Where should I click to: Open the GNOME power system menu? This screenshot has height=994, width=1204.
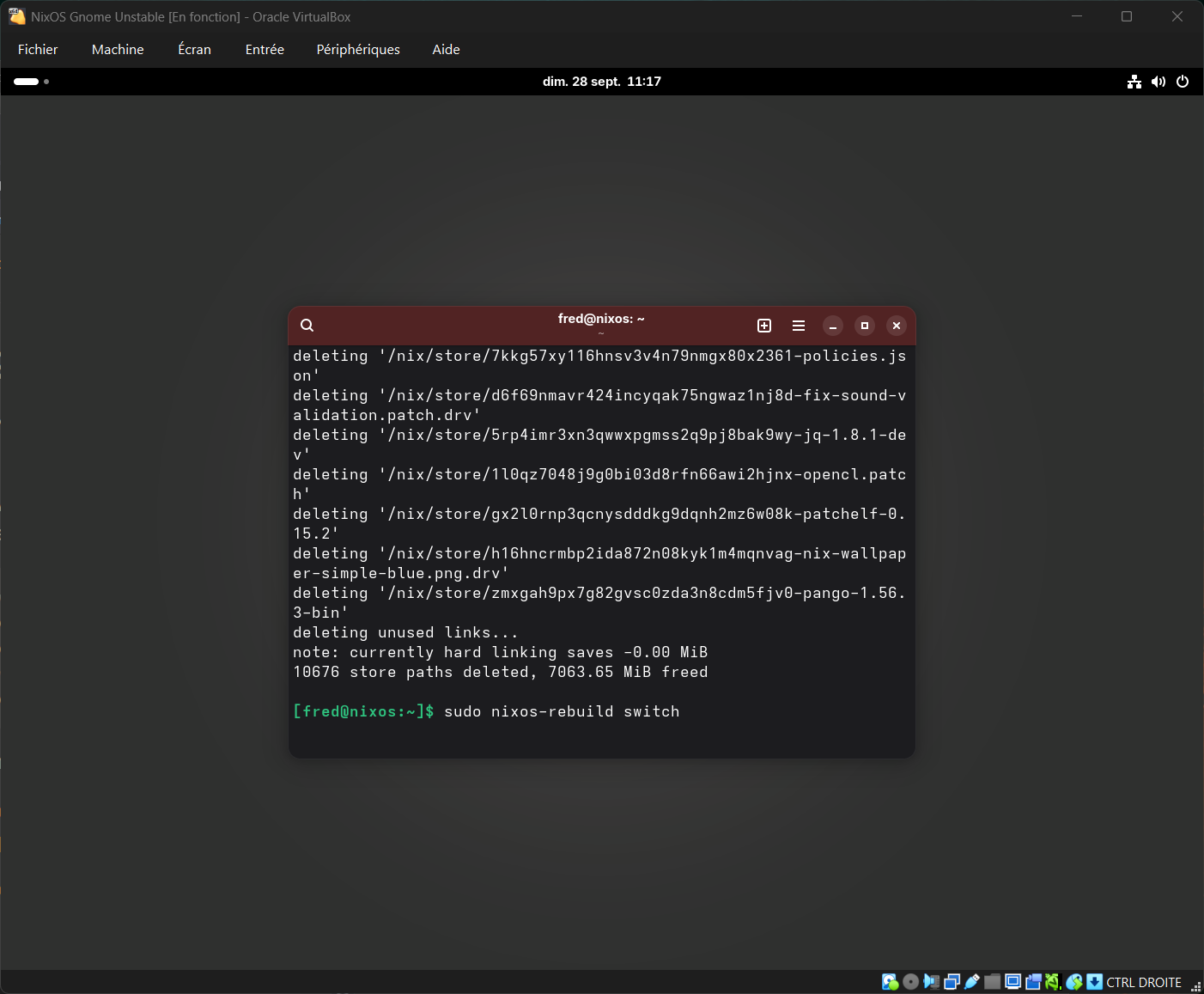pyautogui.click(x=1183, y=82)
